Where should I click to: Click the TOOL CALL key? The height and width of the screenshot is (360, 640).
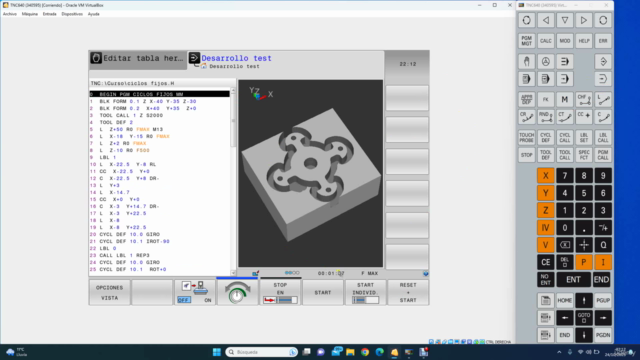tap(565, 155)
